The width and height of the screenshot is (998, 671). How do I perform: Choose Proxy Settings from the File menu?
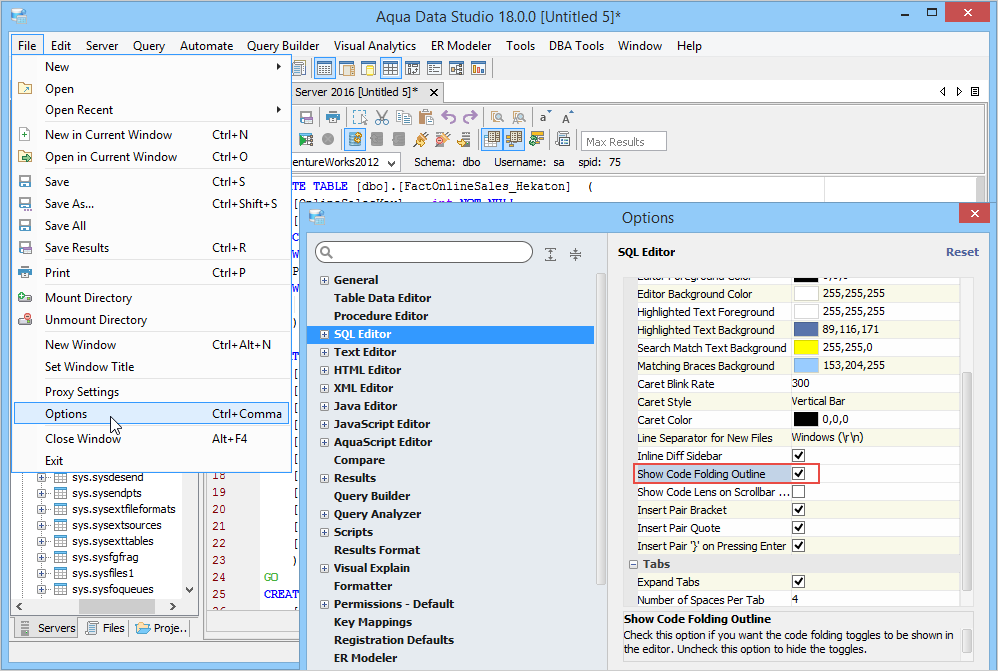(82, 392)
